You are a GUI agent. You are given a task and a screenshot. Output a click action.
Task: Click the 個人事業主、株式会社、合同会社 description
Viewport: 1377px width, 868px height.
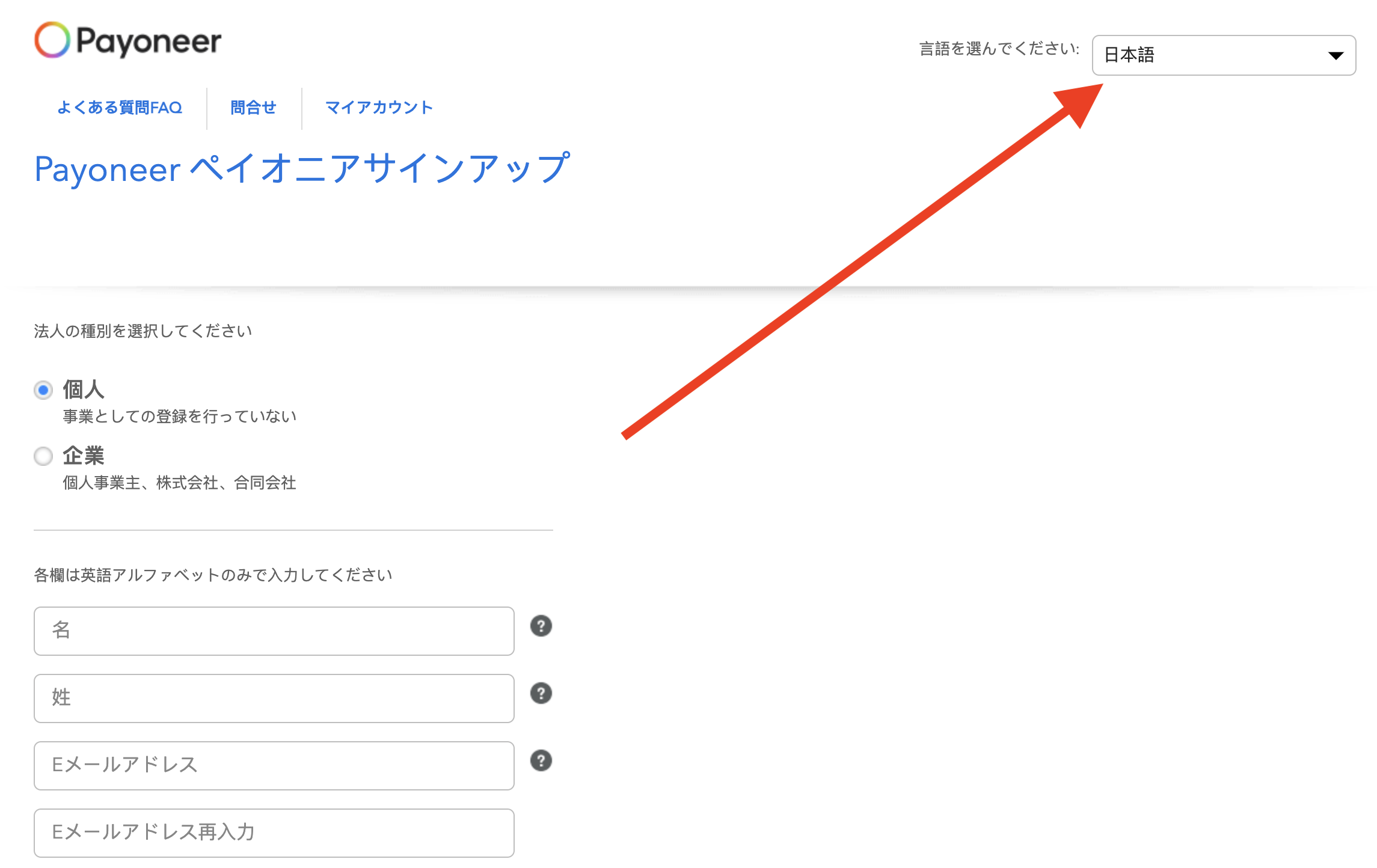pos(179,483)
